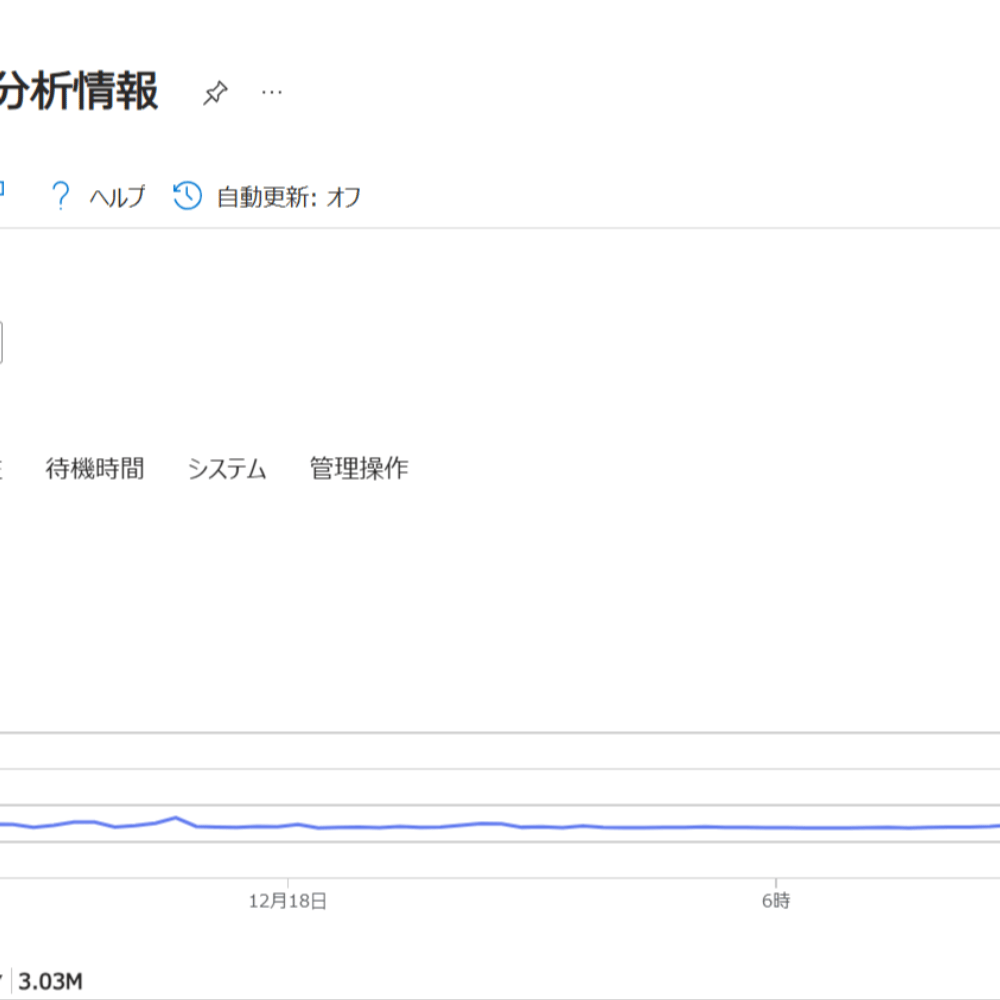Viewport: 1000px width, 1000px height.
Task: Click the question mark help icon
Action: 60,196
